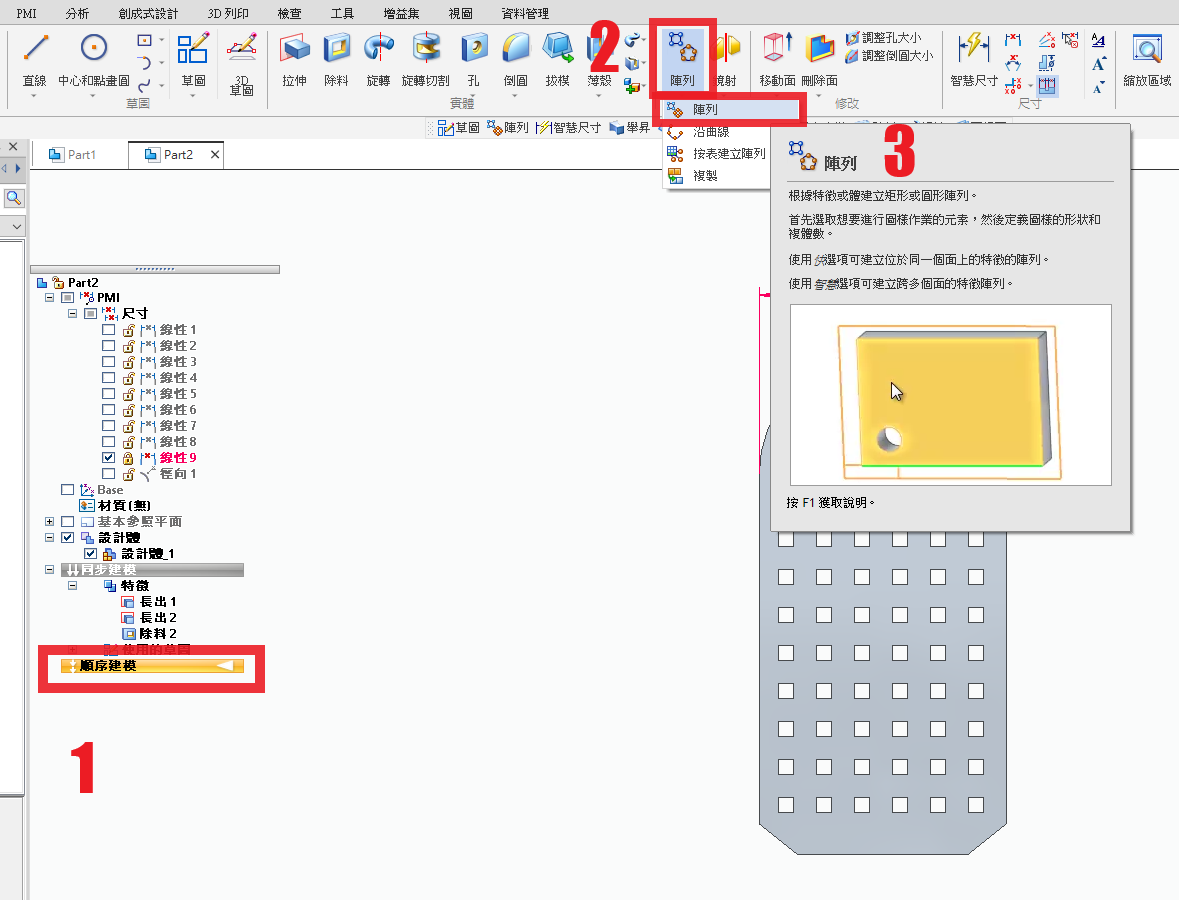Image resolution: width=1179 pixels, height=900 pixels.
Task: Collapse the 同步建模 section
Action: [50, 570]
